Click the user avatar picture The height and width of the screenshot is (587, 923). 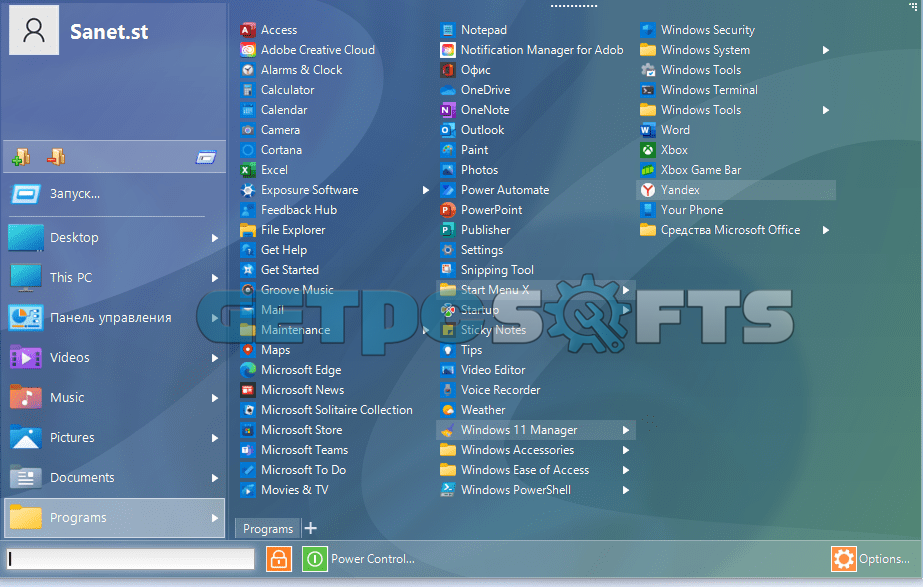[x=34, y=31]
